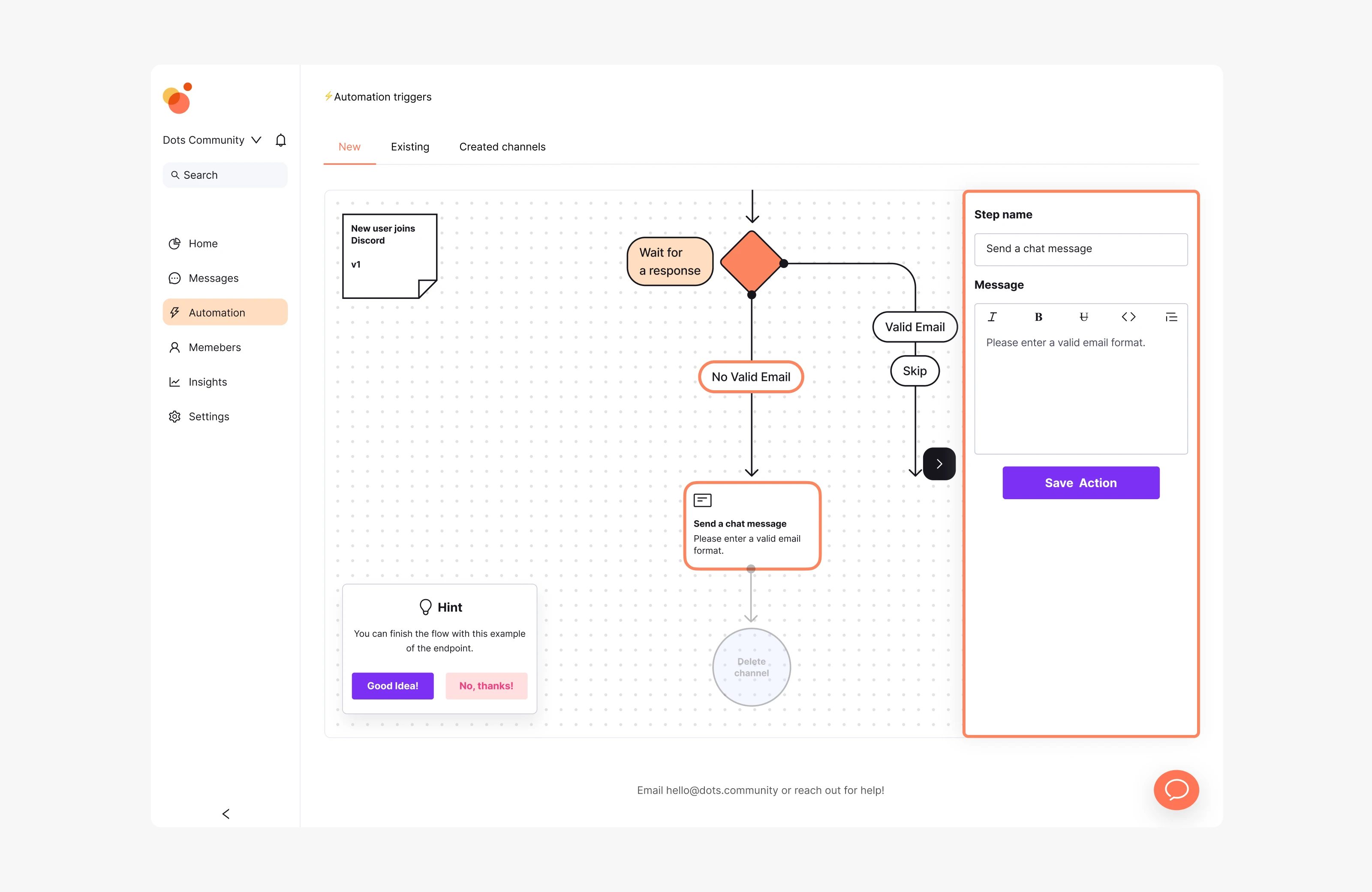
Task: Select the Wait for a response node
Action: (670, 261)
